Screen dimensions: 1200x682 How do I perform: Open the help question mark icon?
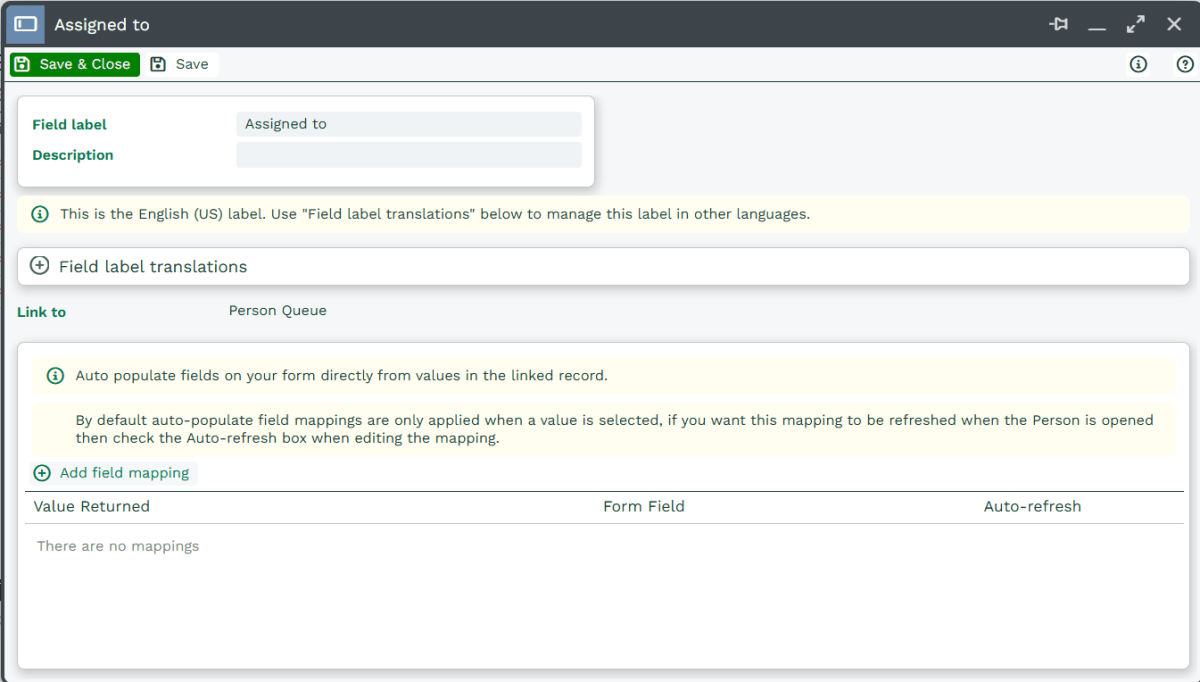pyautogui.click(x=1185, y=64)
